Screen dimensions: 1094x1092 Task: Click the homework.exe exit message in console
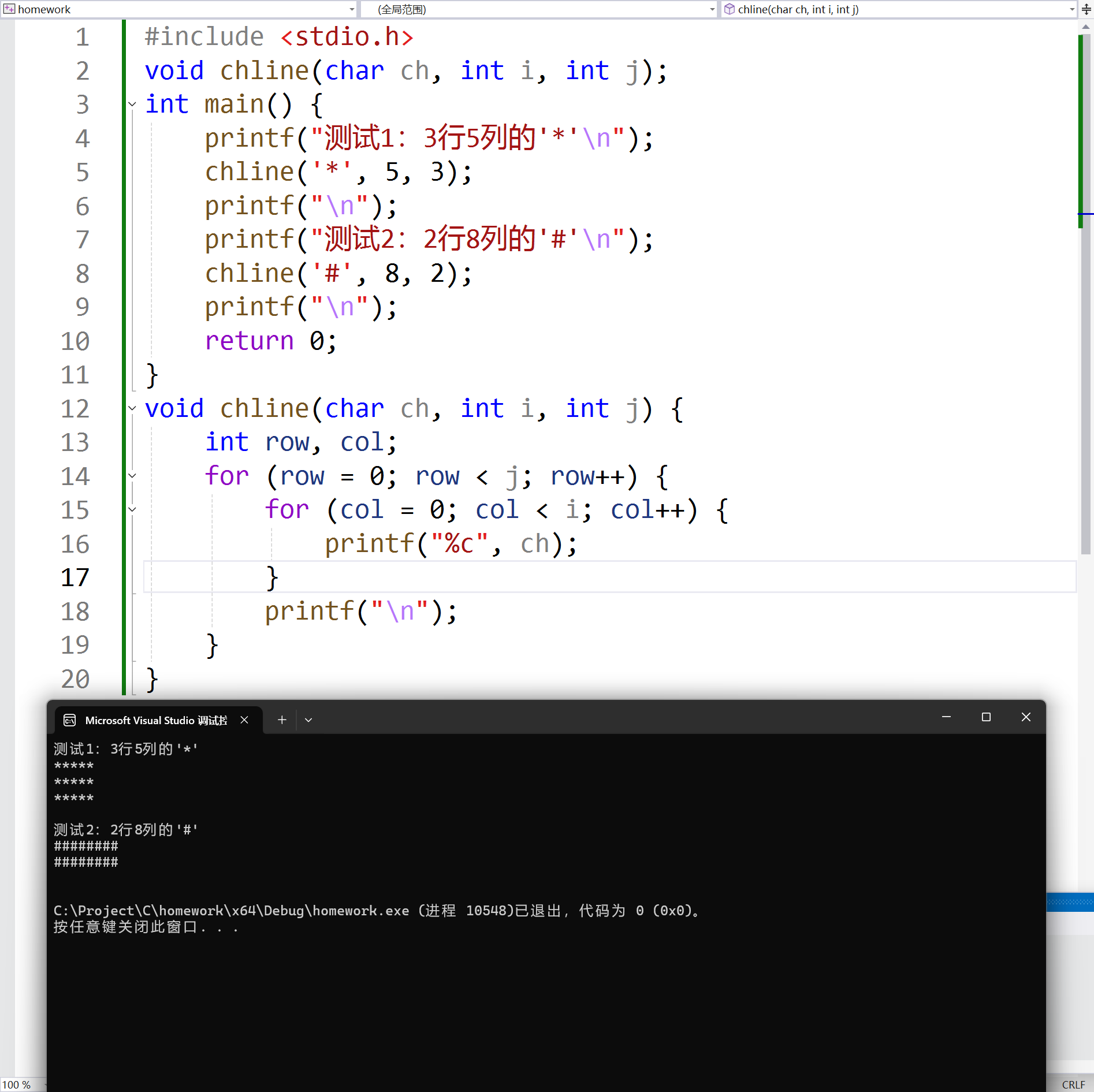[x=377, y=911]
